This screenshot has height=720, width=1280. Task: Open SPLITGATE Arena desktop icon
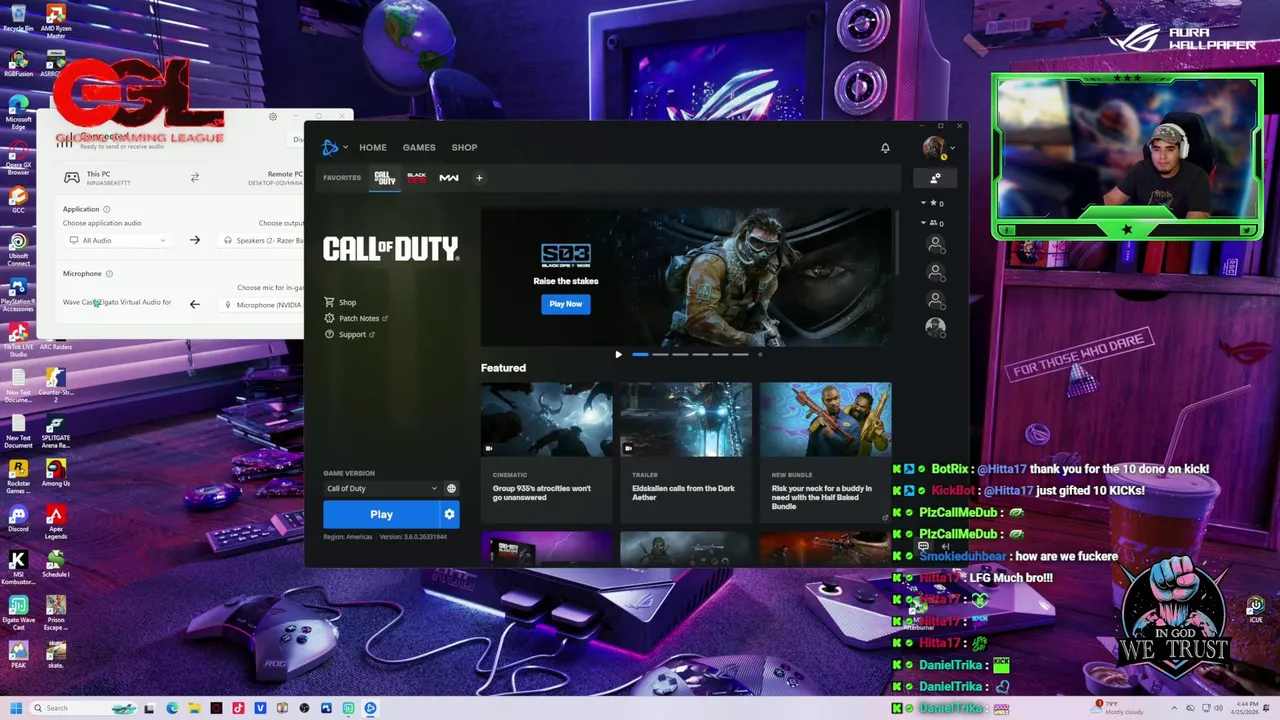click(x=56, y=430)
